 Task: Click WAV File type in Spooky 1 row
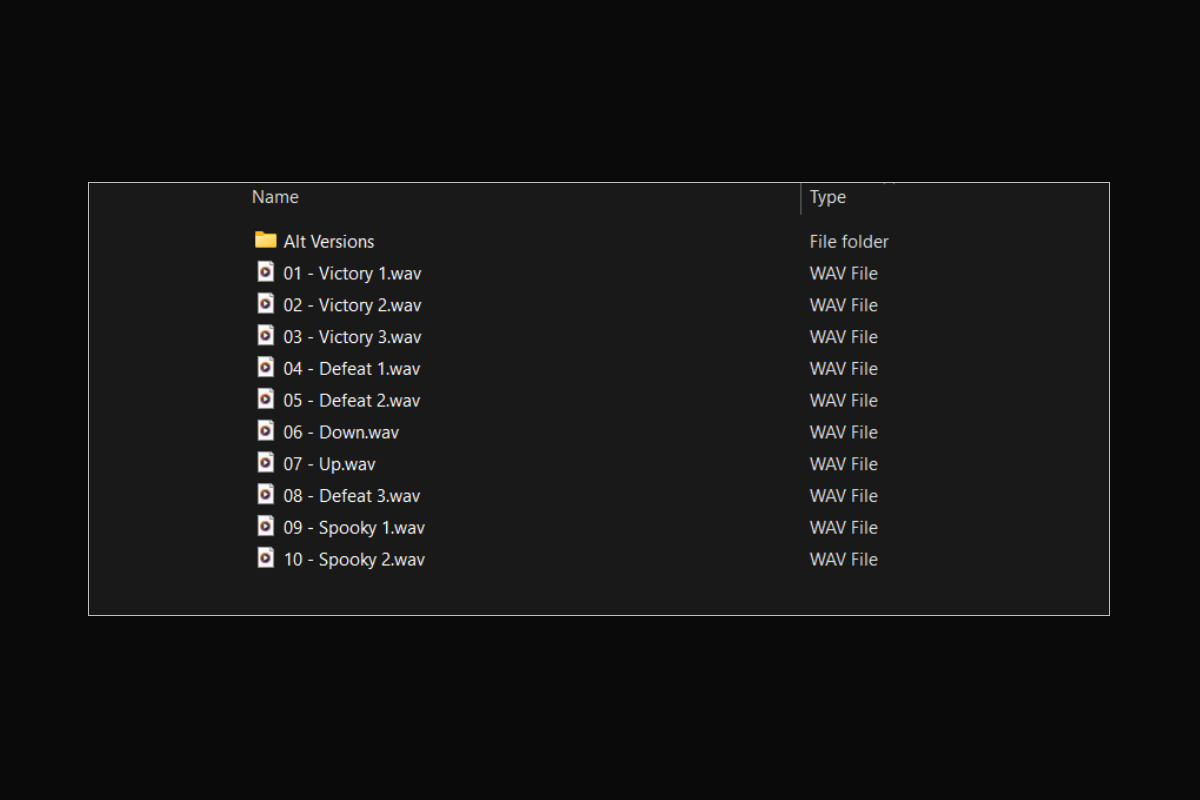pos(844,528)
